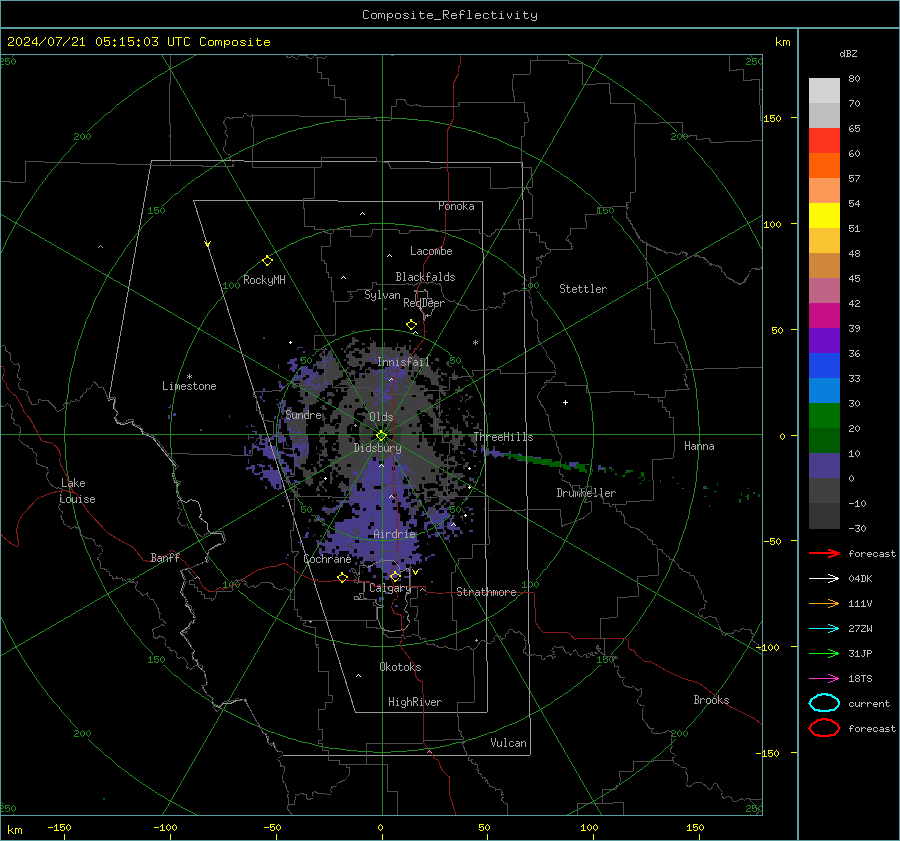
Task: Click the yellow diamond marker beside RockyMH
Action: point(267,261)
